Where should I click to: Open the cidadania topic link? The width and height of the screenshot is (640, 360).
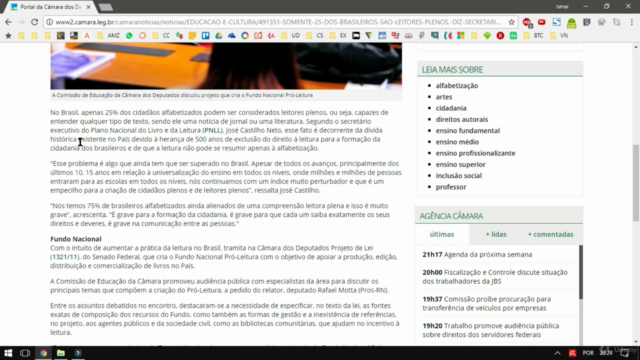tap(451, 108)
